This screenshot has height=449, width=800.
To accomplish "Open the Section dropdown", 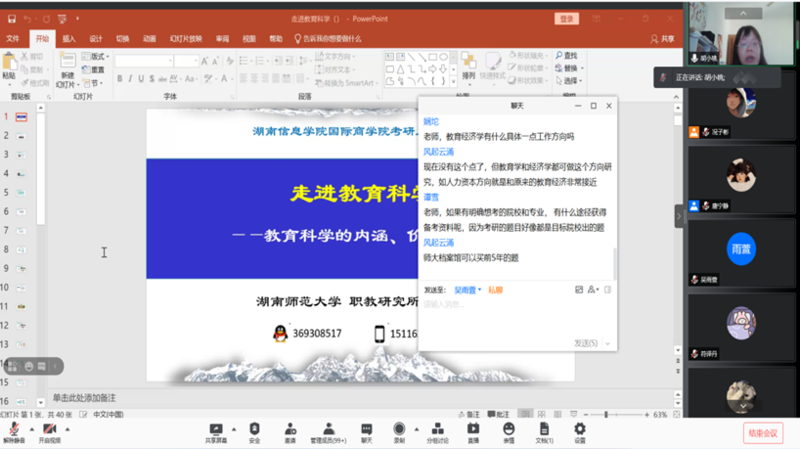I will tap(93, 83).
